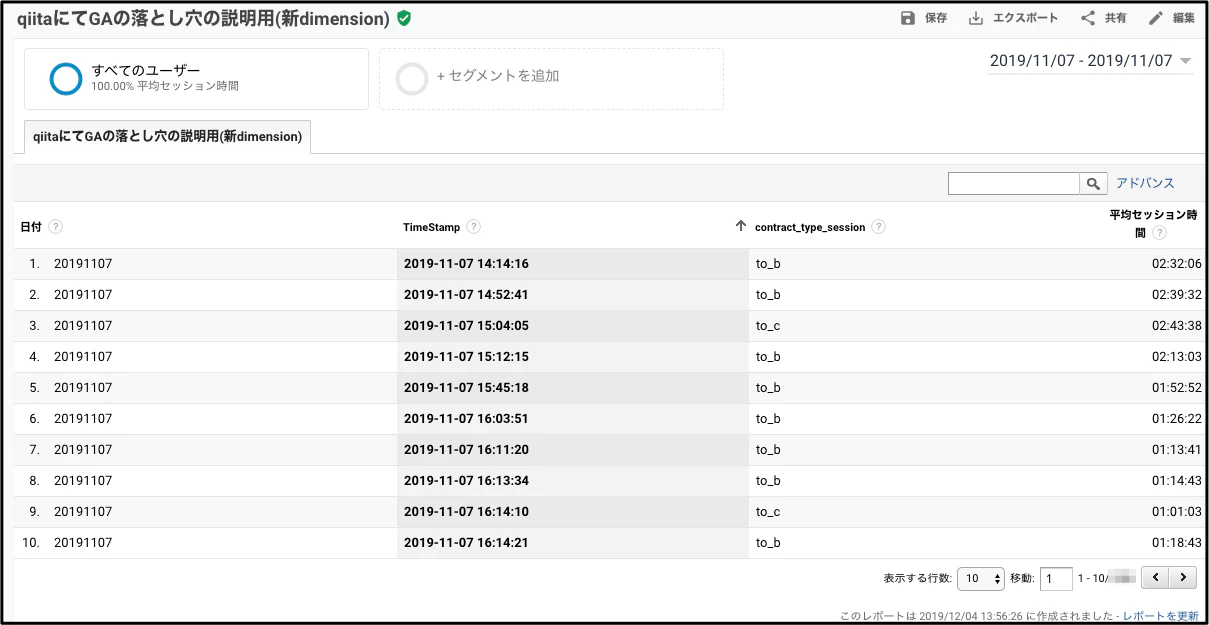Screen dimensions: 1209x625
Task: Open the date range dropdown
Action: [1091, 61]
